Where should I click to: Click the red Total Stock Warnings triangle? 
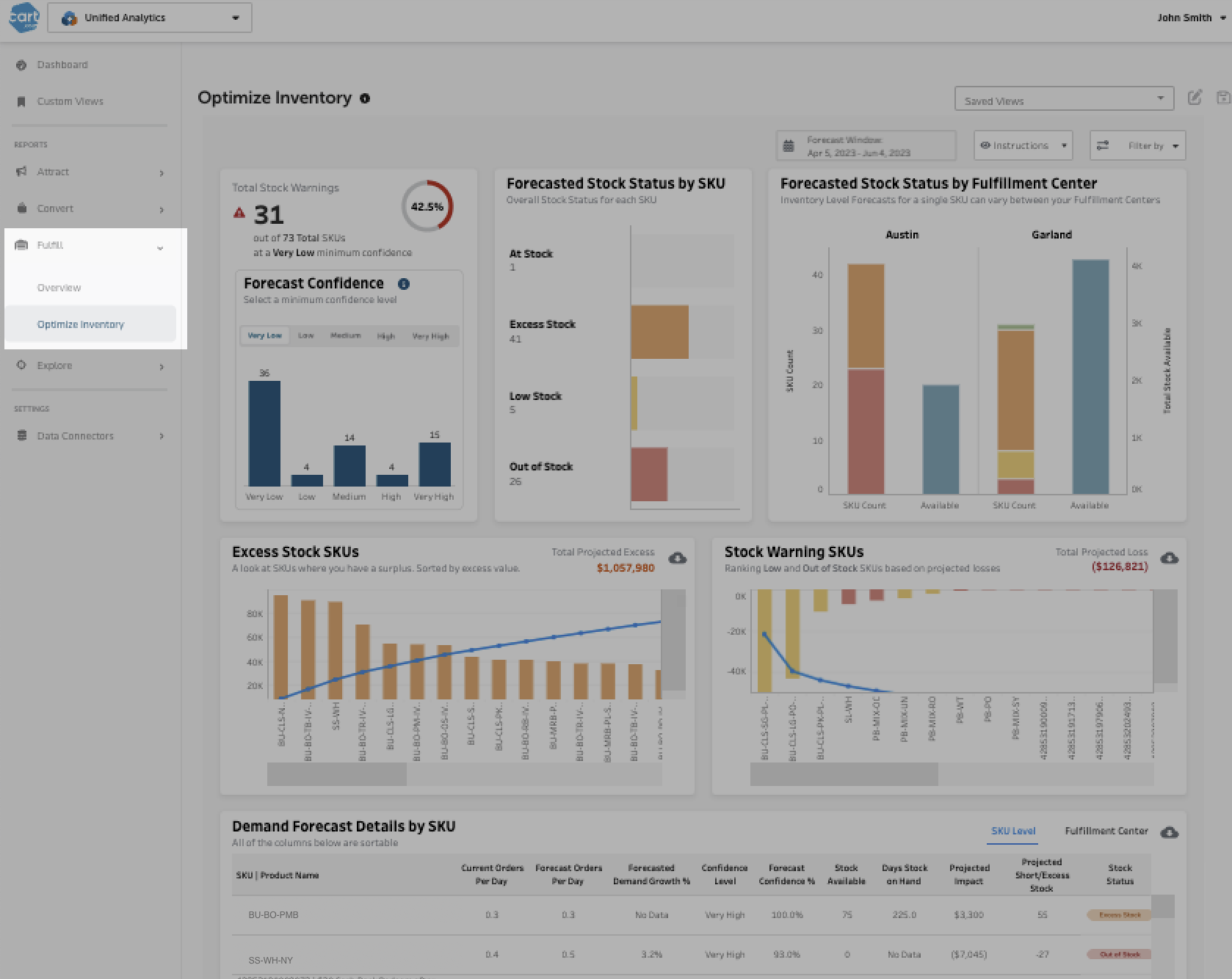coord(239,213)
